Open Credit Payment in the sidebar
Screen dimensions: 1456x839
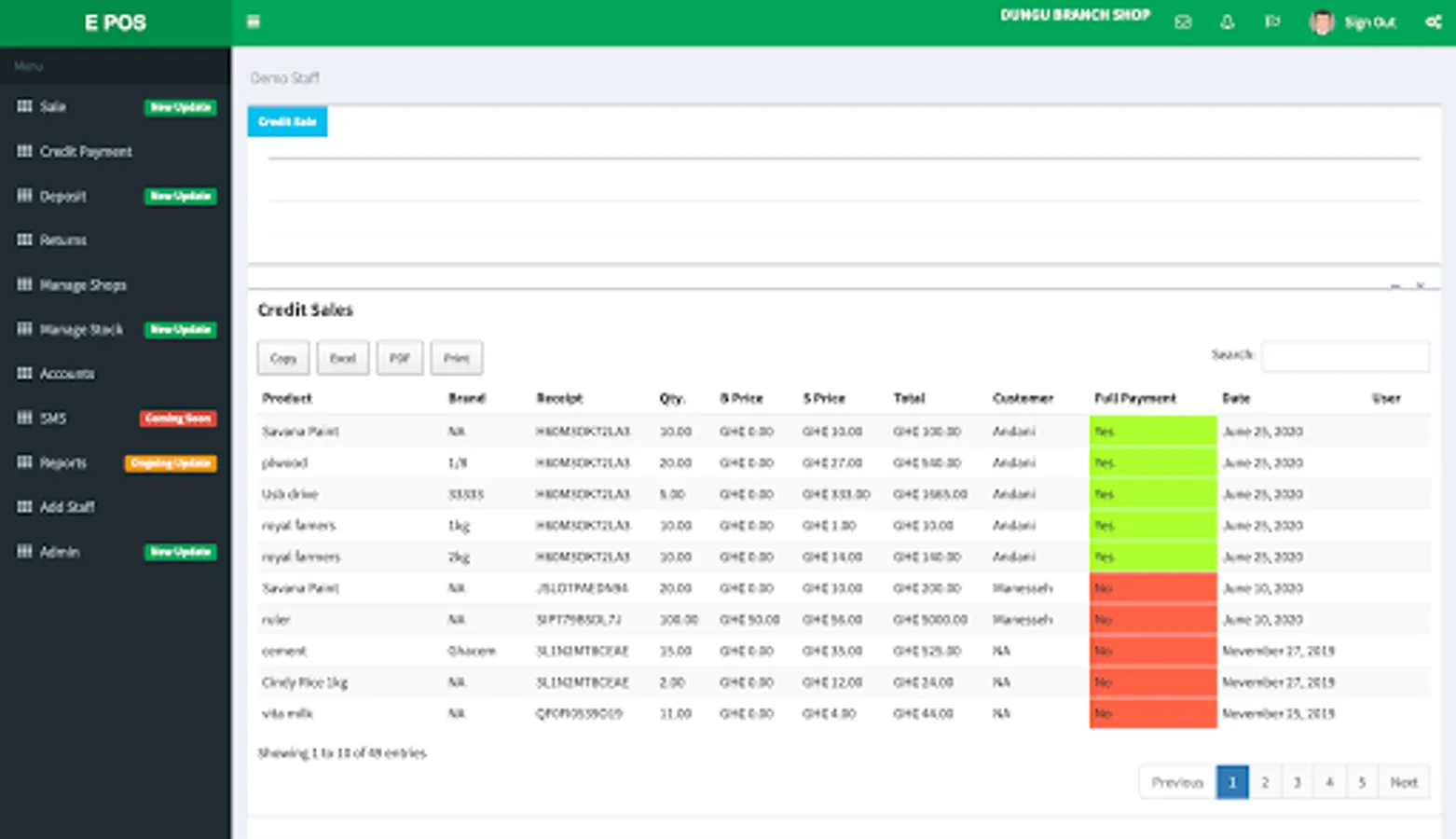[x=85, y=151]
